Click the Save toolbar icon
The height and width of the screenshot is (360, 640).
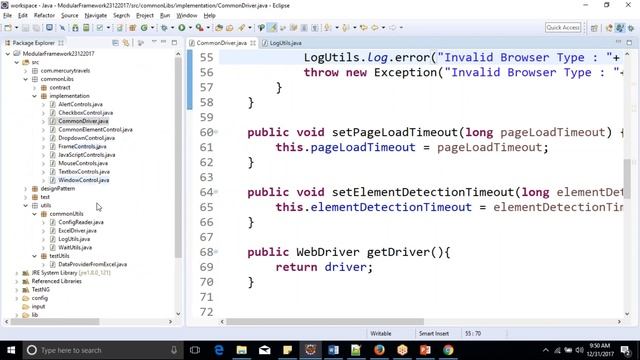coord(25,28)
